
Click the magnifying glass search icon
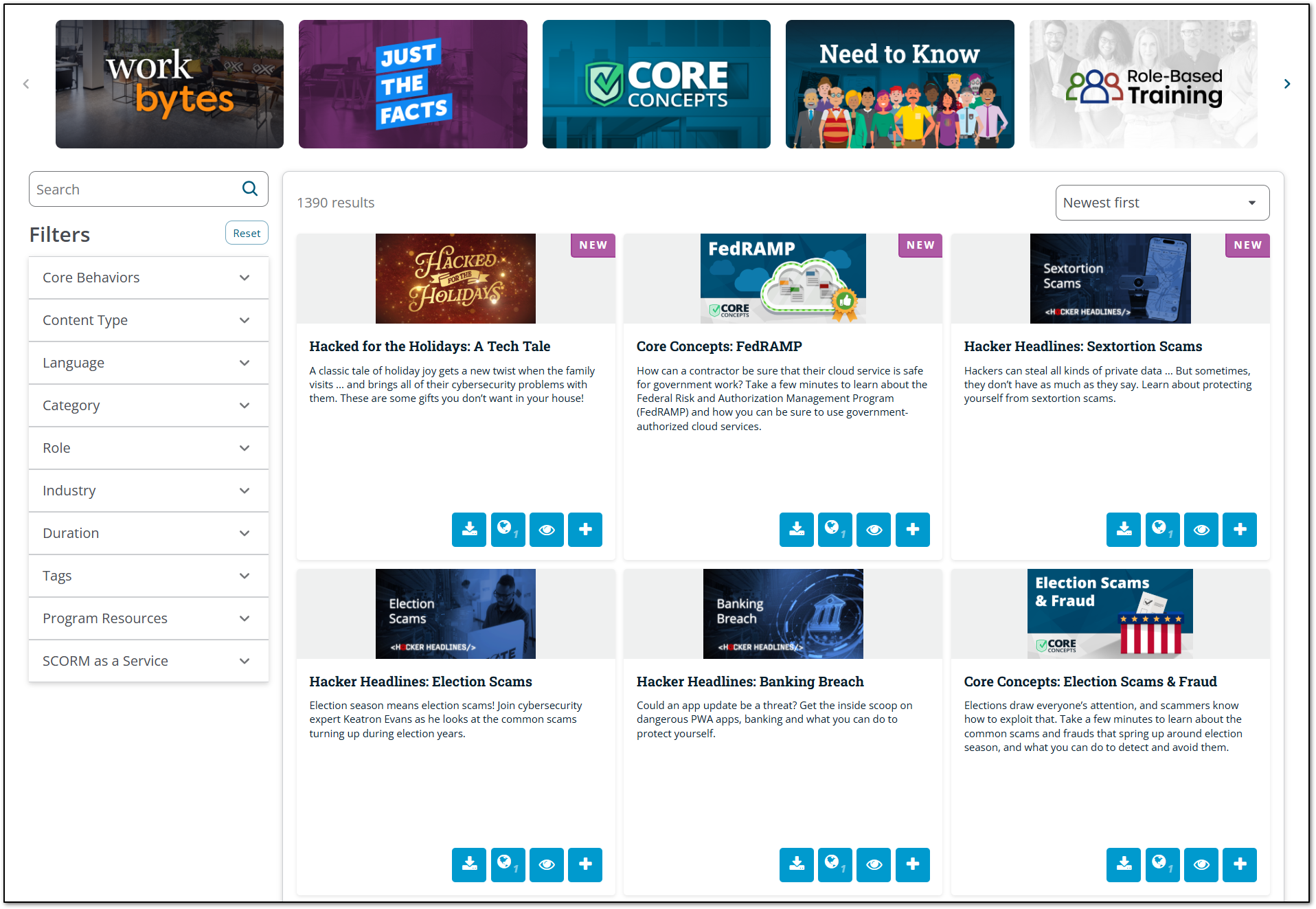click(250, 189)
